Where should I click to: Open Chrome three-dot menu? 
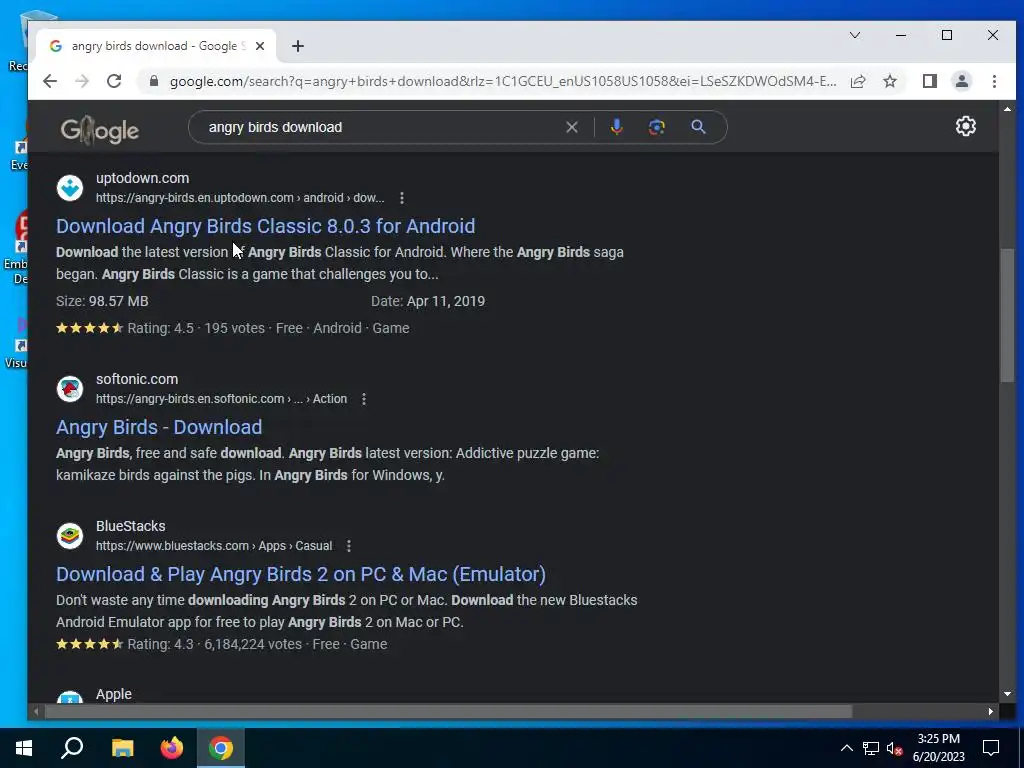[994, 81]
